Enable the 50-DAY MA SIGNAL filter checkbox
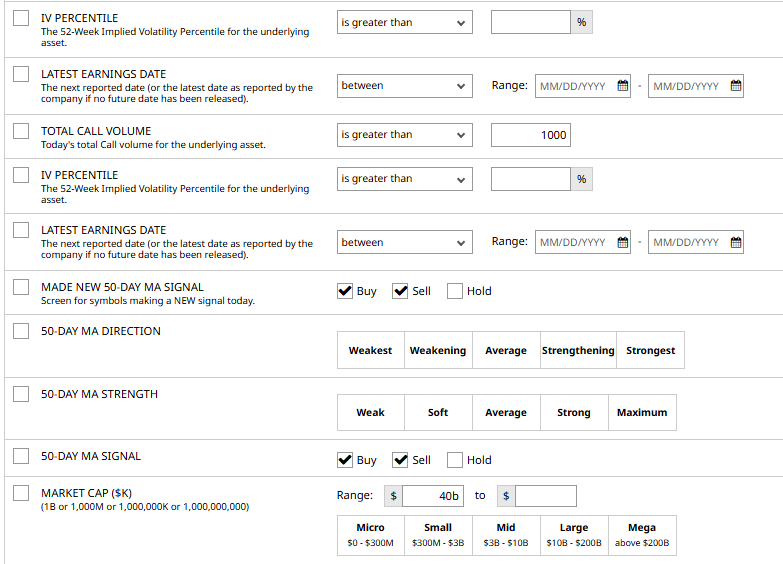This screenshot has height=564, width=783. tap(21, 456)
